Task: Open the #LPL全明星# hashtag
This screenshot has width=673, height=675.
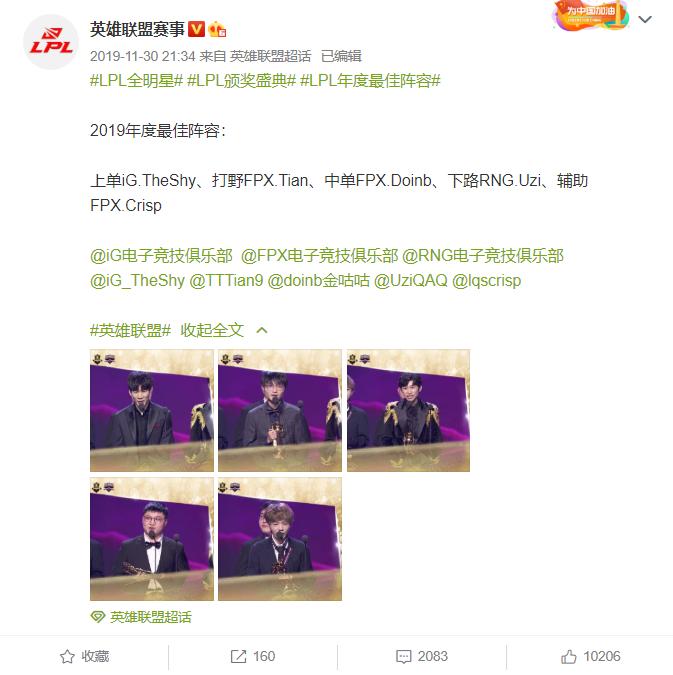Action: [136, 81]
